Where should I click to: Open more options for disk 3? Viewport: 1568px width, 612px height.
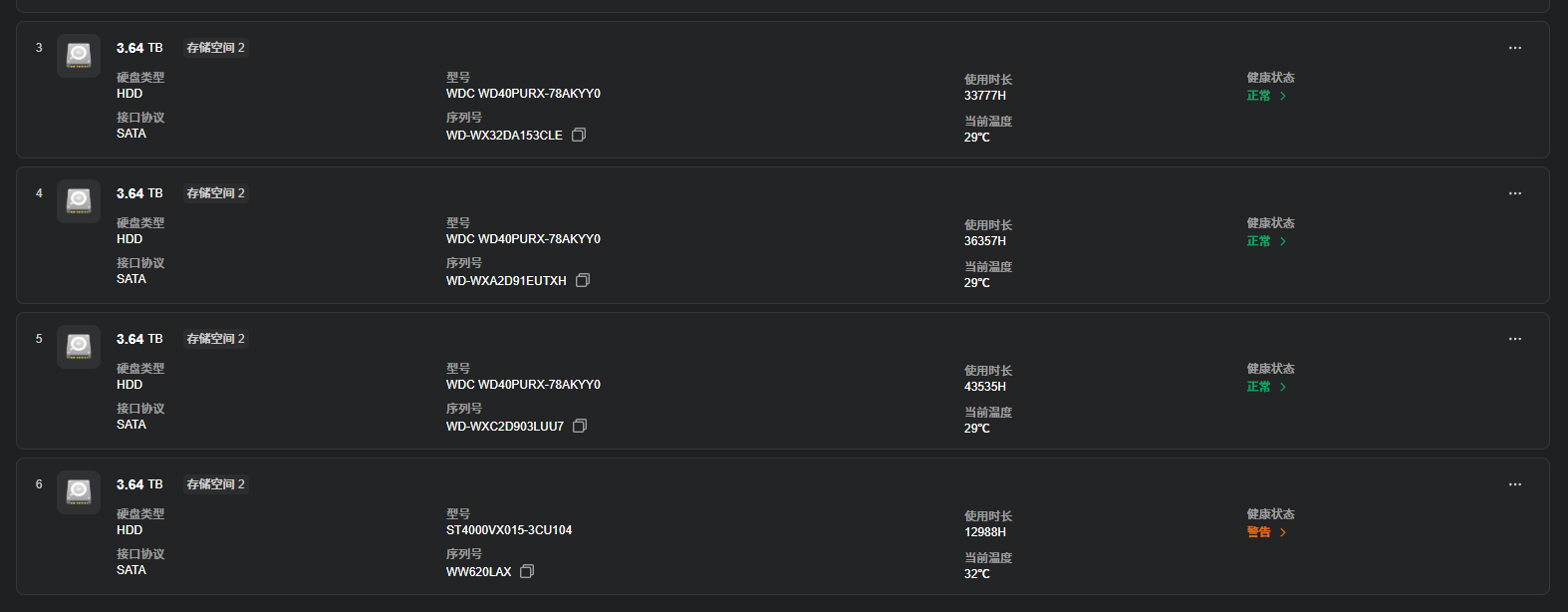click(x=1514, y=48)
